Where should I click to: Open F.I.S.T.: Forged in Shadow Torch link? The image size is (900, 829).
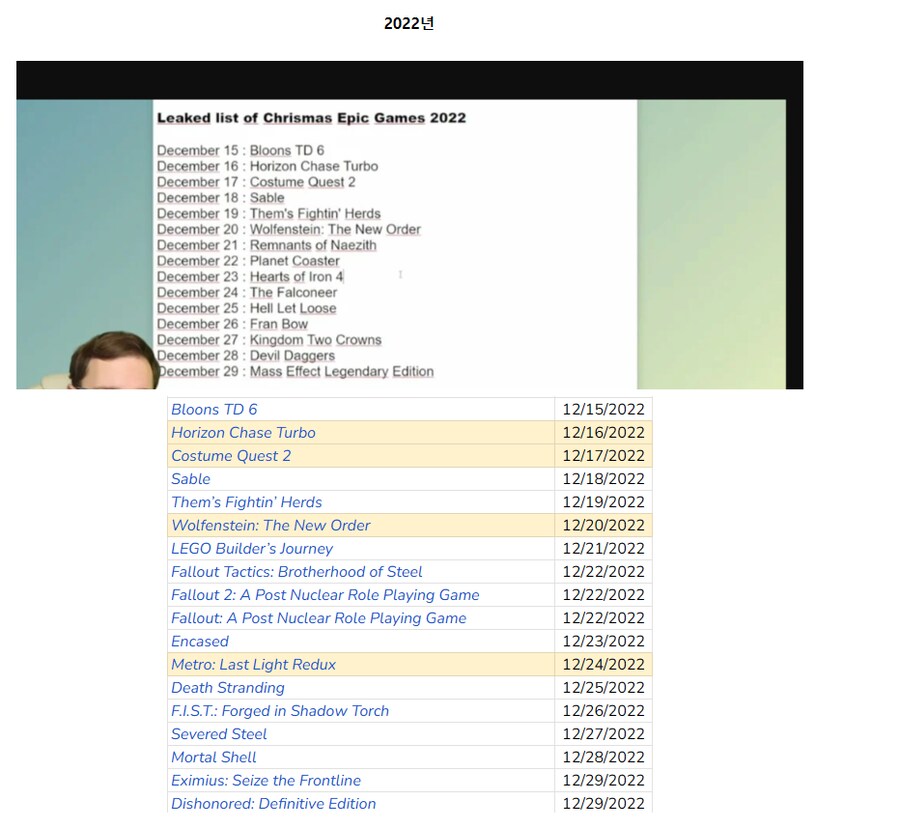pos(280,710)
